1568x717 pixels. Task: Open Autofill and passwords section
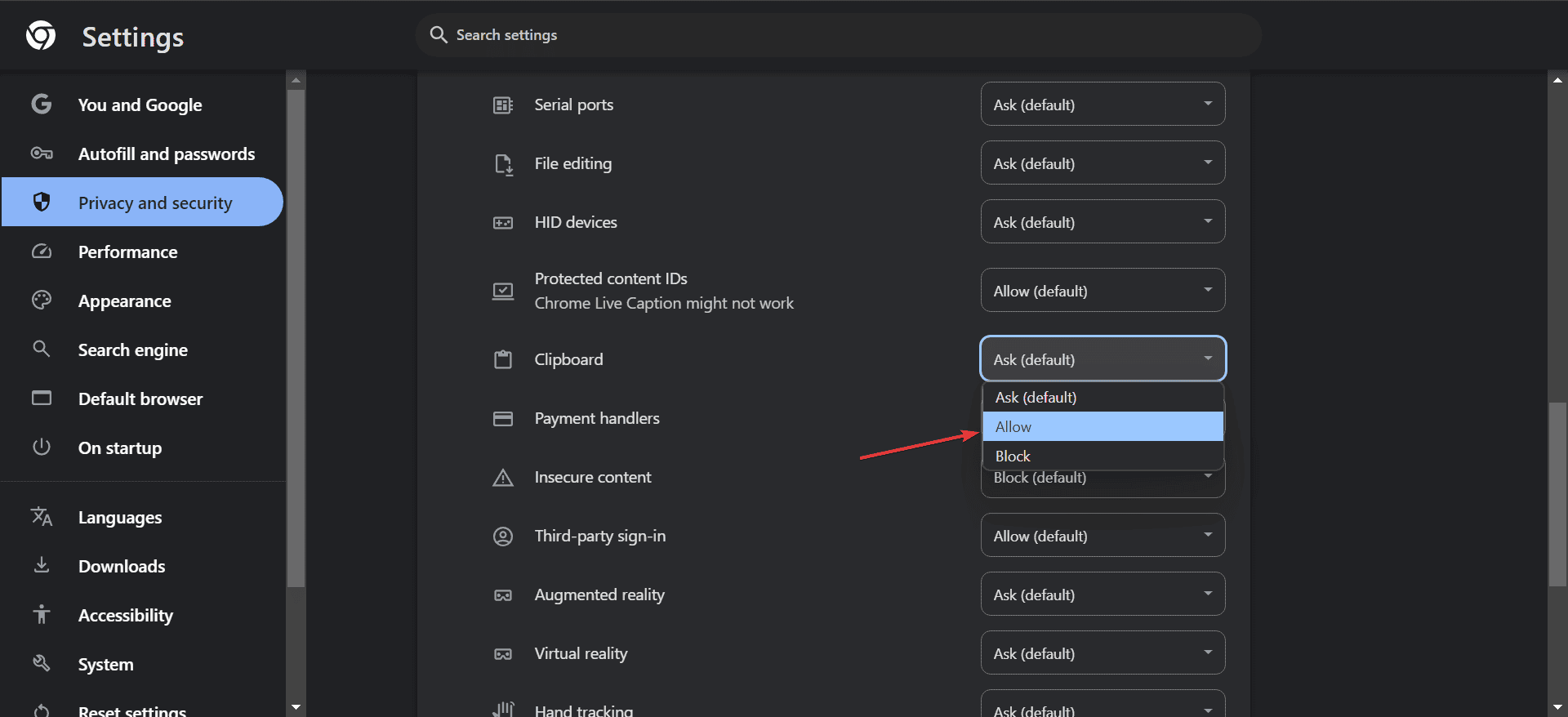[x=142, y=154]
